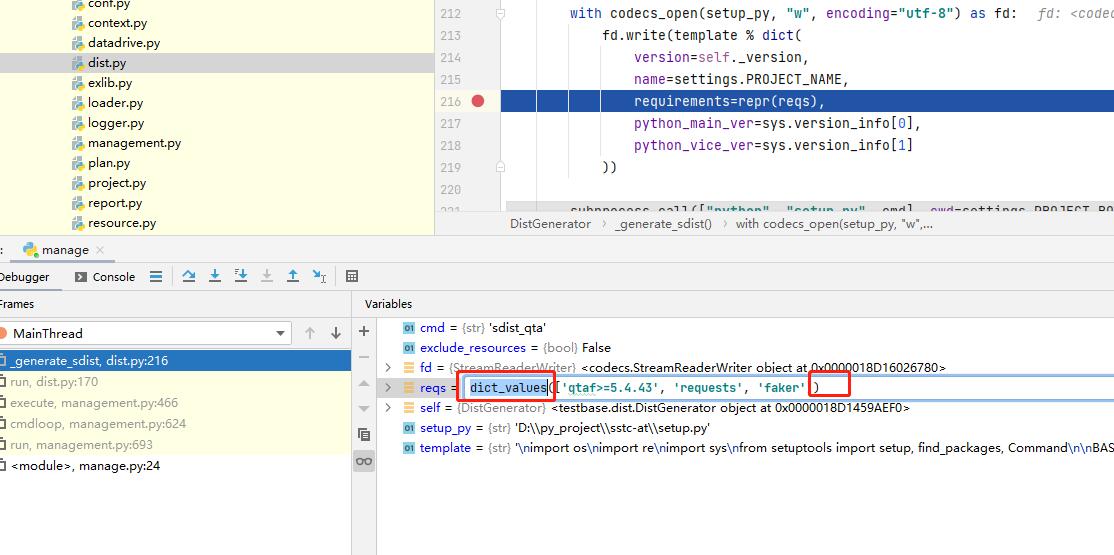Click Variables panel header
1114x555 pixels.
click(388, 303)
